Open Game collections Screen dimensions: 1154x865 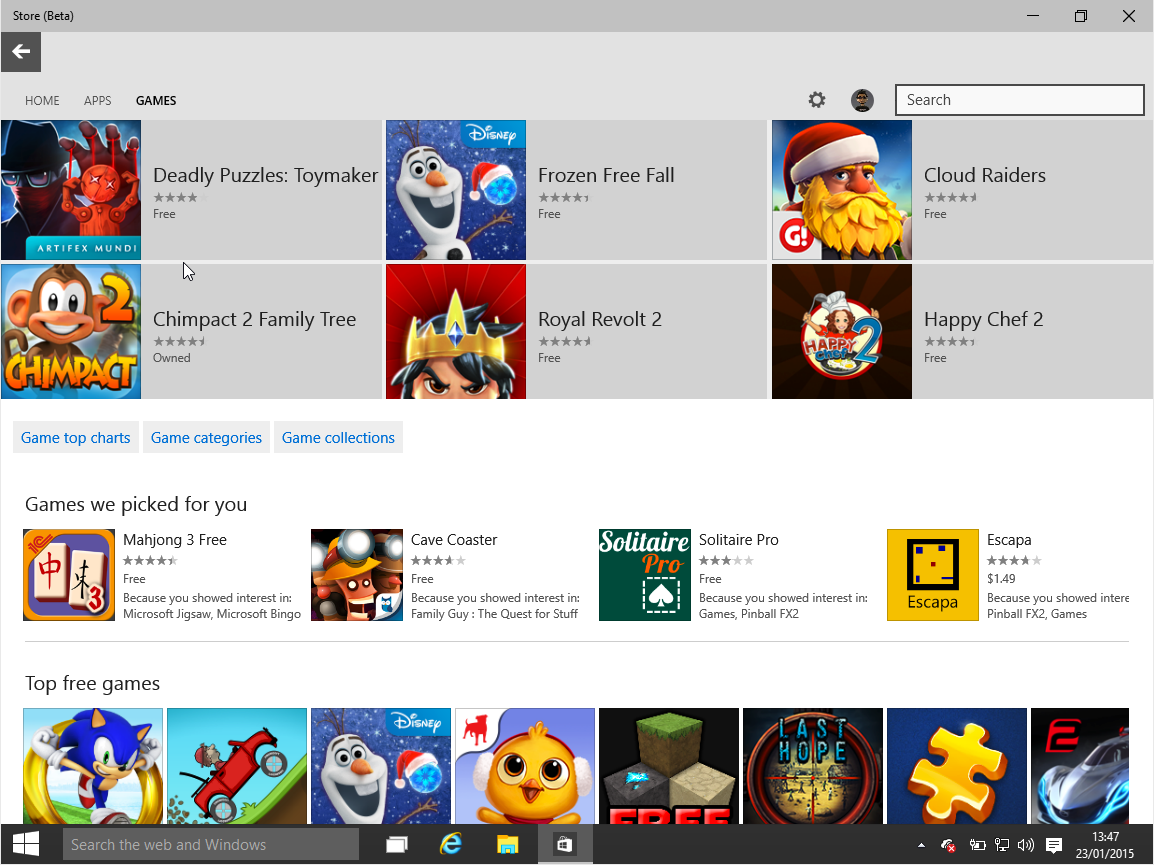338,437
